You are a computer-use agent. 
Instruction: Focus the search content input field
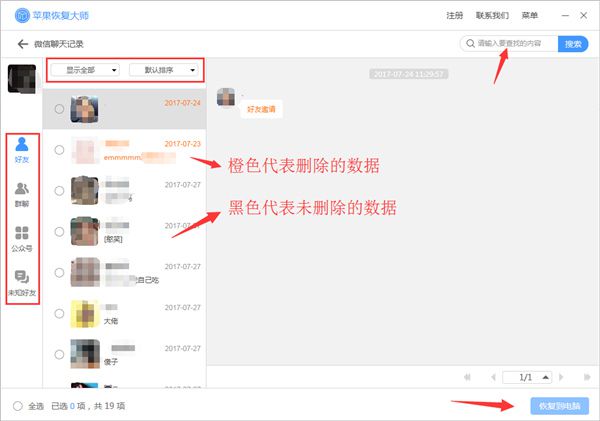pyautogui.click(x=510, y=44)
